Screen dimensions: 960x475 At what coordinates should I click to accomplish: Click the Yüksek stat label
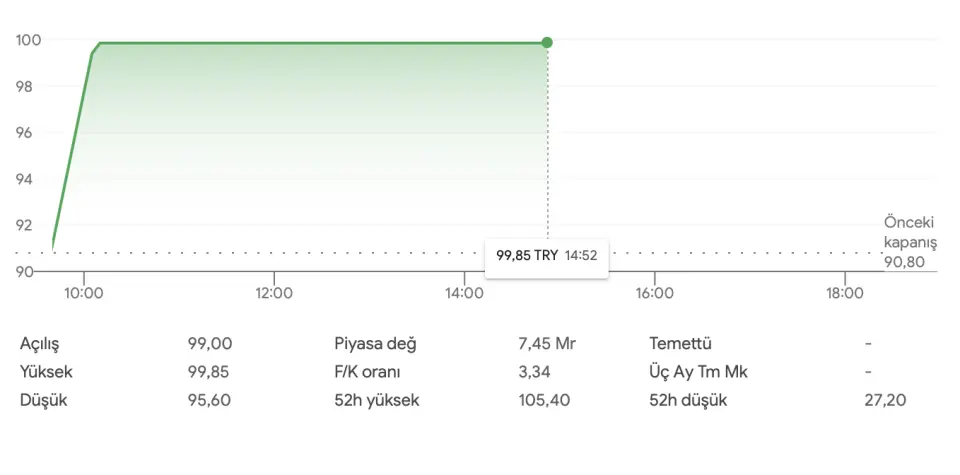(x=46, y=372)
